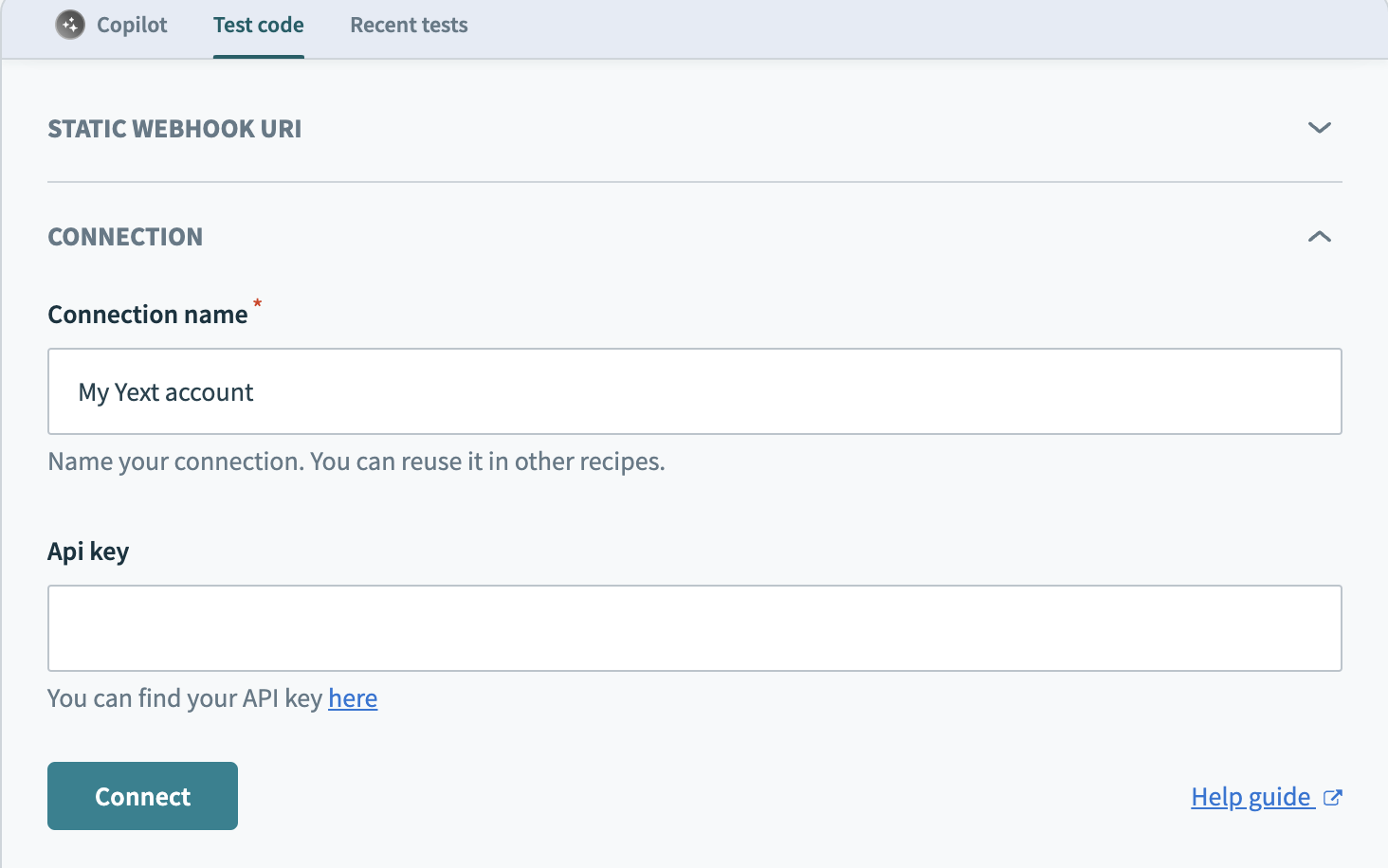Click the 'You can find your API key' text

tap(185, 698)
